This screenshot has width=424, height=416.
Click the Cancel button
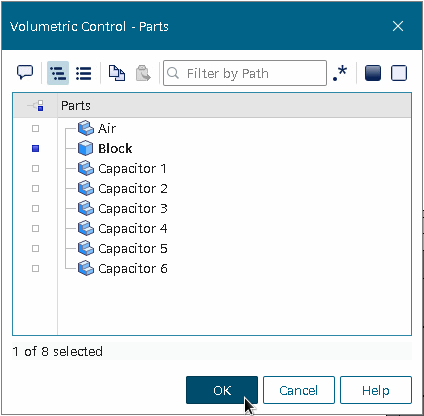[x=299, y=390]
